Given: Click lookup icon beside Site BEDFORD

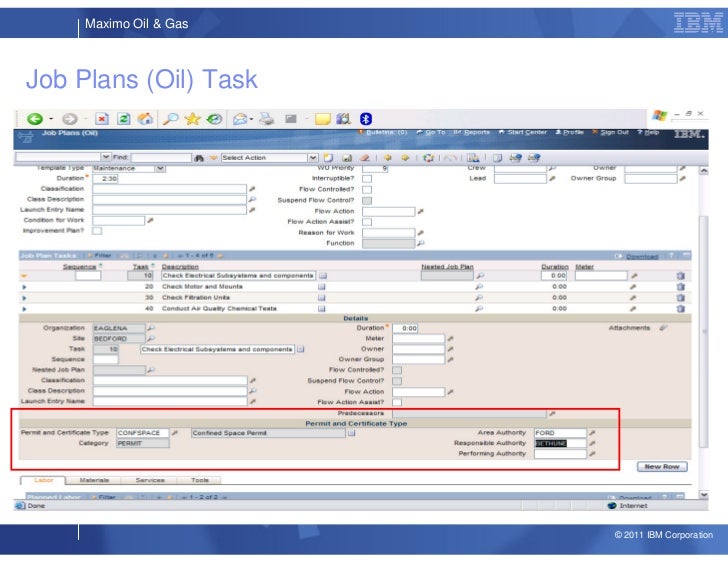Looking at the screenshot, I should pos(151,339).
